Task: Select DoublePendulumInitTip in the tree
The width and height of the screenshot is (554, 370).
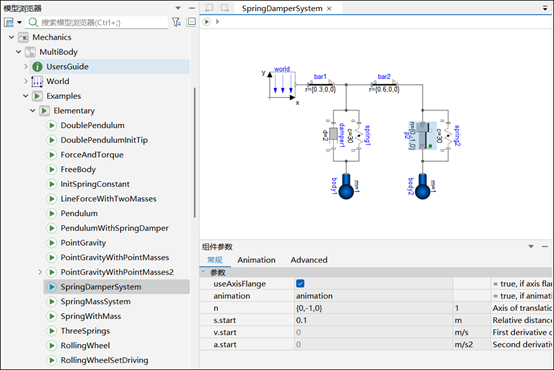Action: (x=104, y=140)
